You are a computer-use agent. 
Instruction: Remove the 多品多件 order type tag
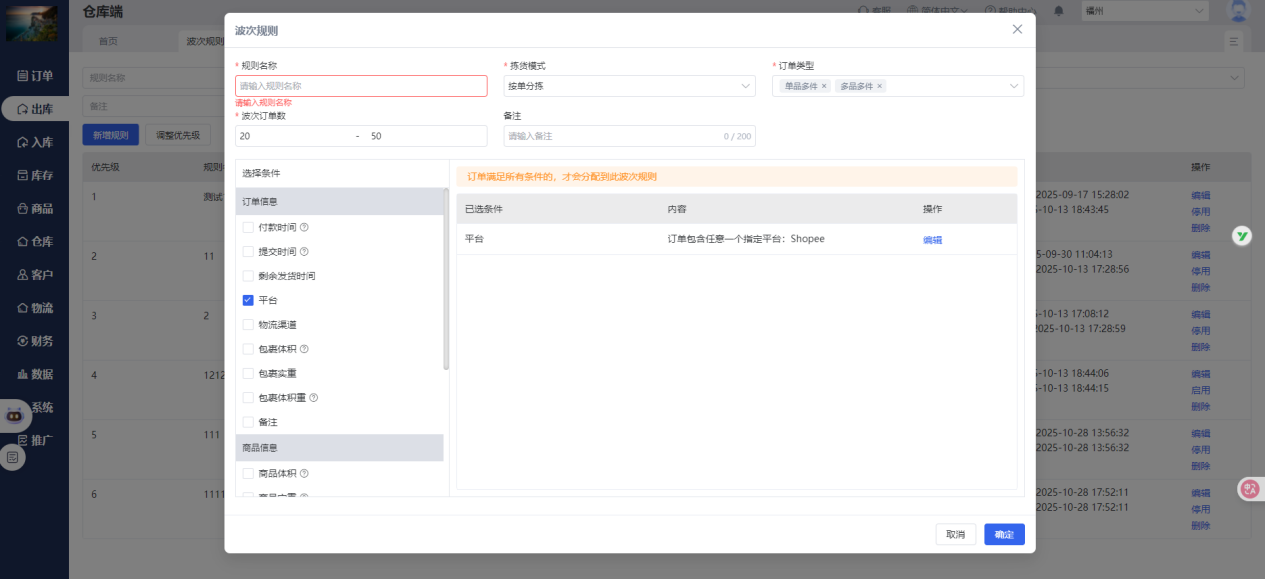pyautogui.click(x=880, y=87)
